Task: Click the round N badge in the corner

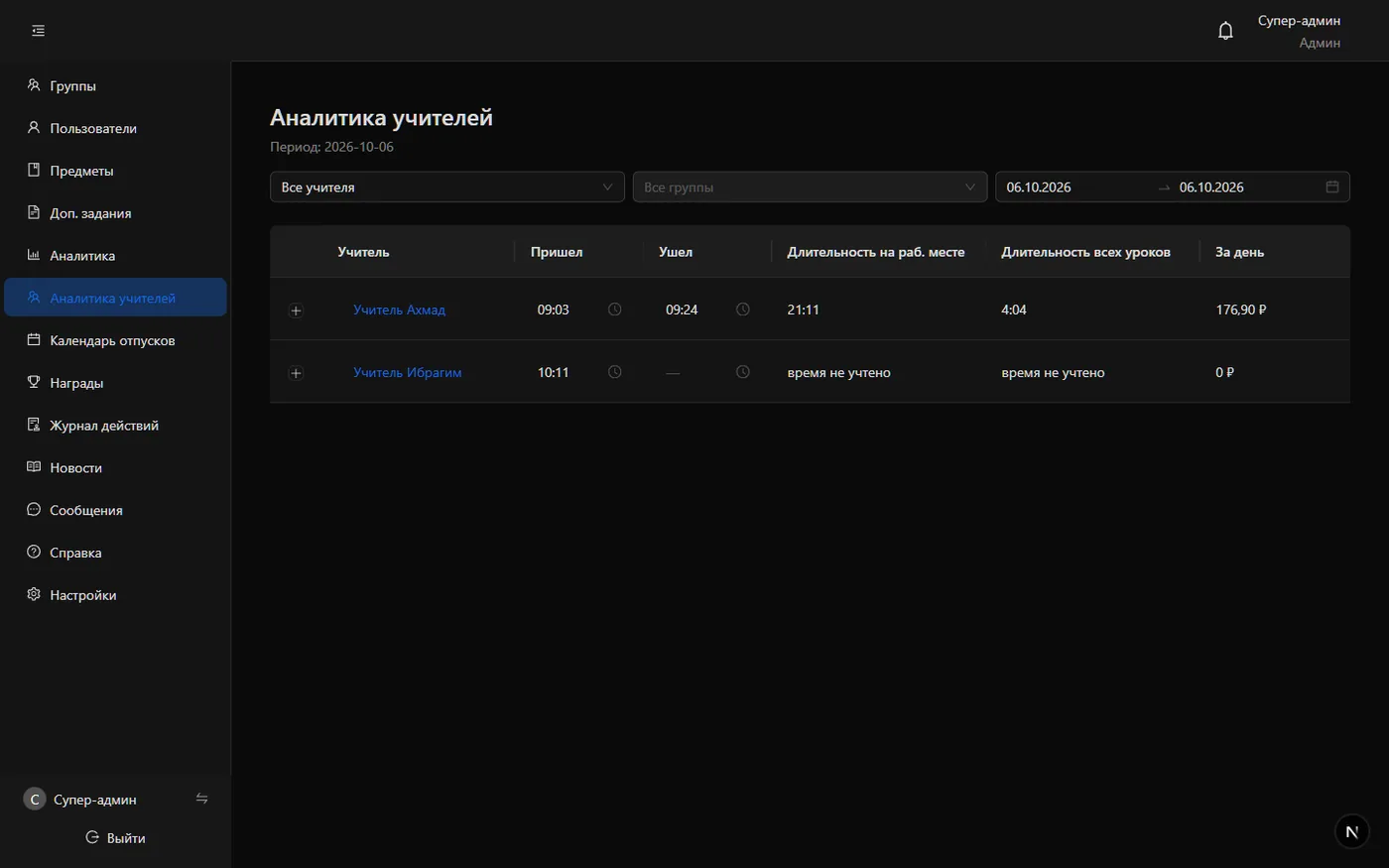Action: 1351,831
